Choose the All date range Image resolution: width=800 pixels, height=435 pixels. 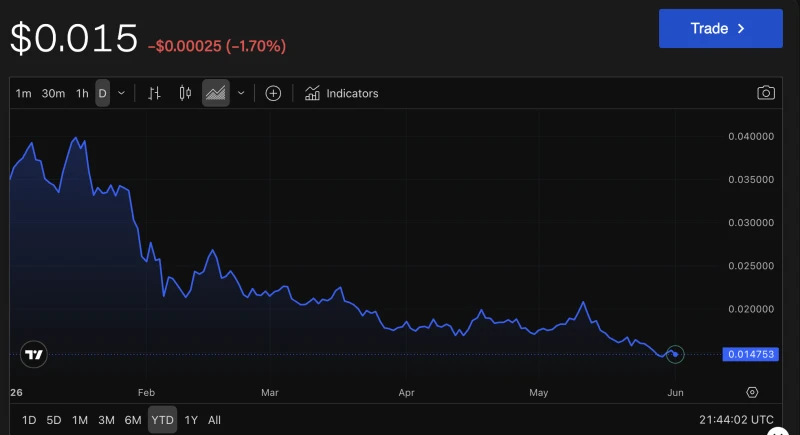(x=214, y=420)
